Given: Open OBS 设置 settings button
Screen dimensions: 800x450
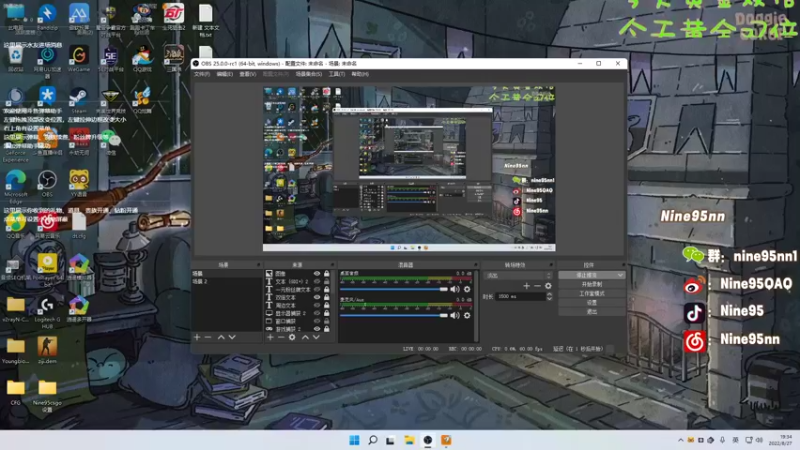Looking at the screenshot, I should 591,303.
